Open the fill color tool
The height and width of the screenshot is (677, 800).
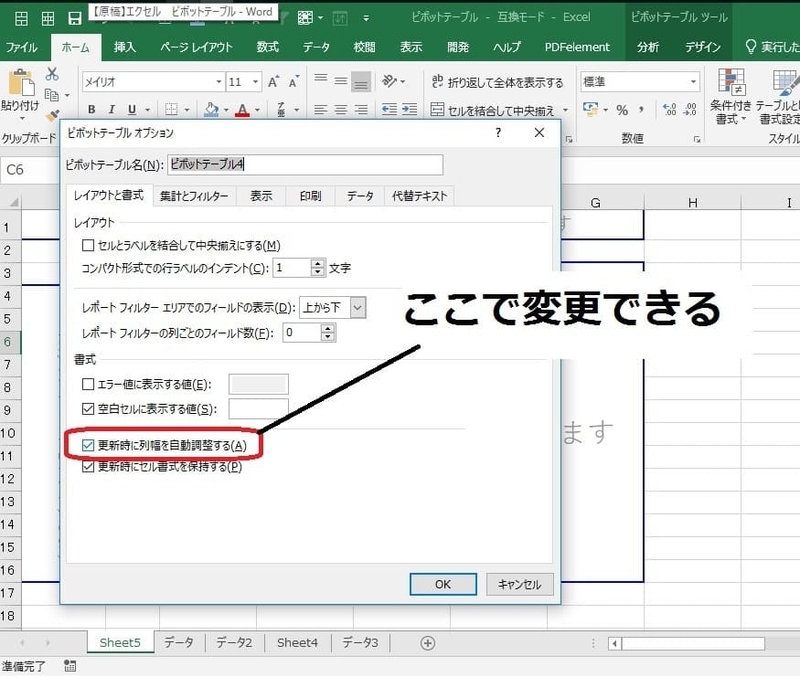point(212,107)
